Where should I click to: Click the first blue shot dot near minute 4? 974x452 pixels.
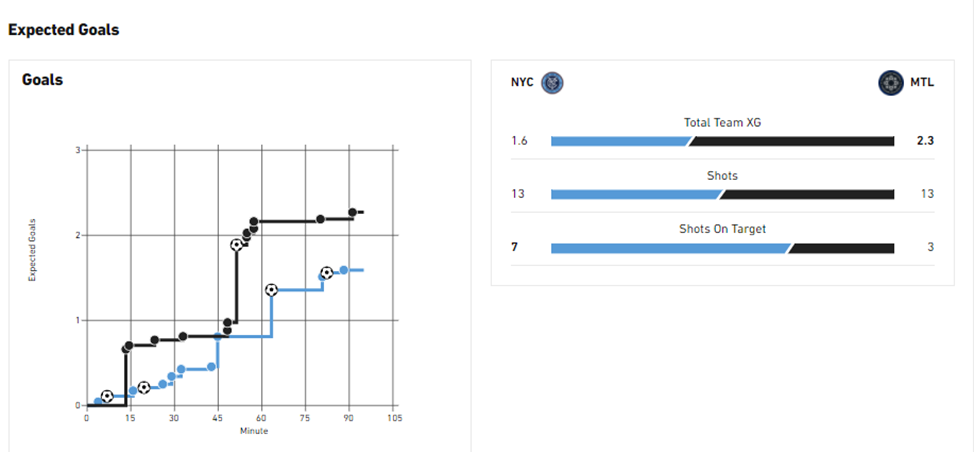pos(98,401)
